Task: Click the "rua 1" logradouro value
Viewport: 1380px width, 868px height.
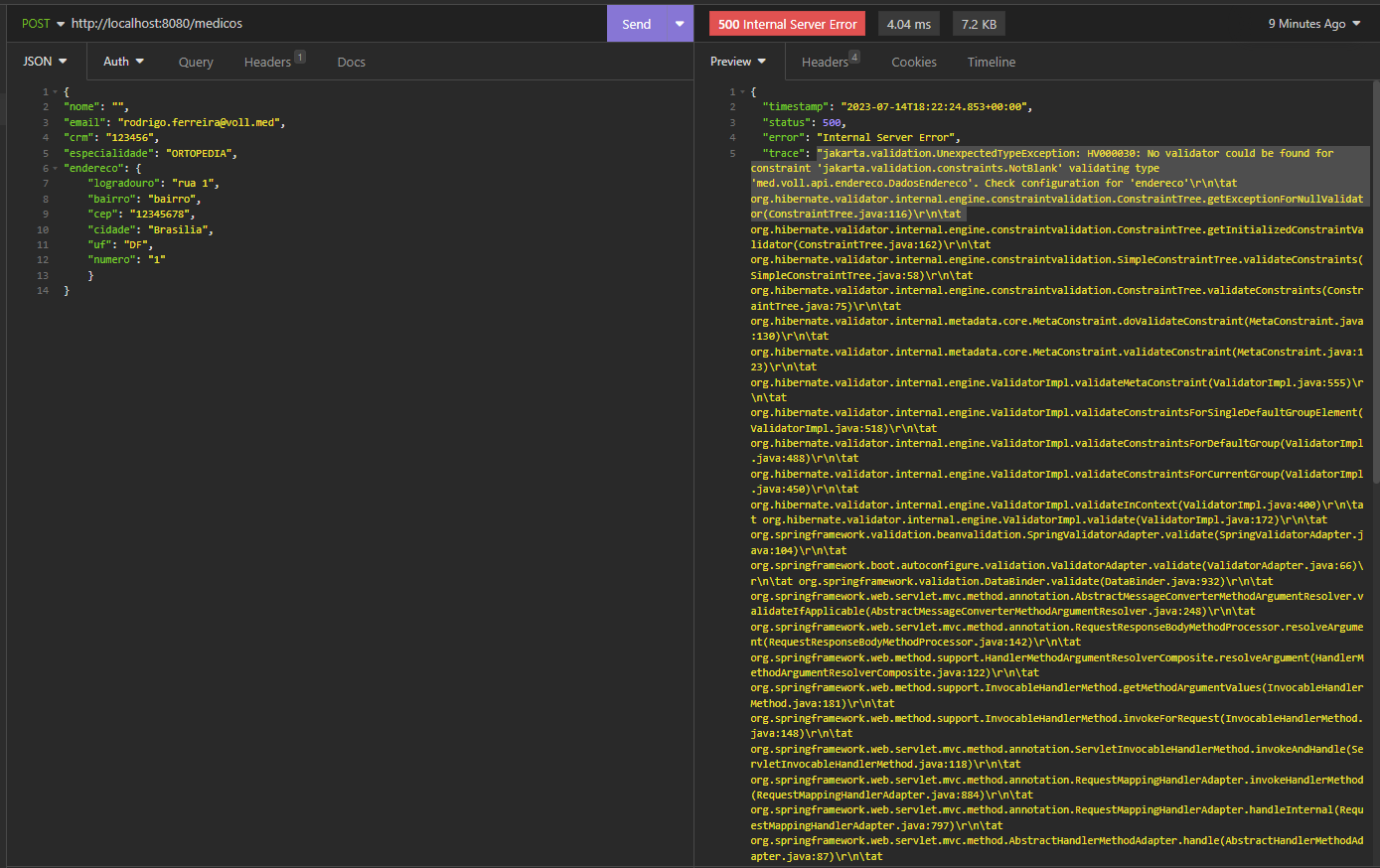Action: [193, 184]
